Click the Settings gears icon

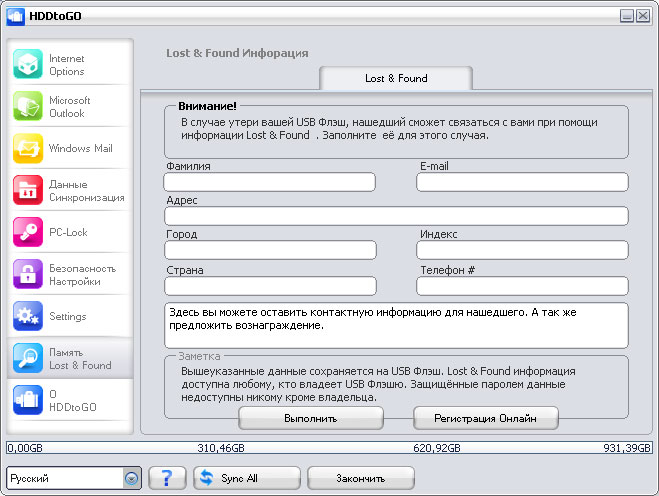tap(28, 317)
